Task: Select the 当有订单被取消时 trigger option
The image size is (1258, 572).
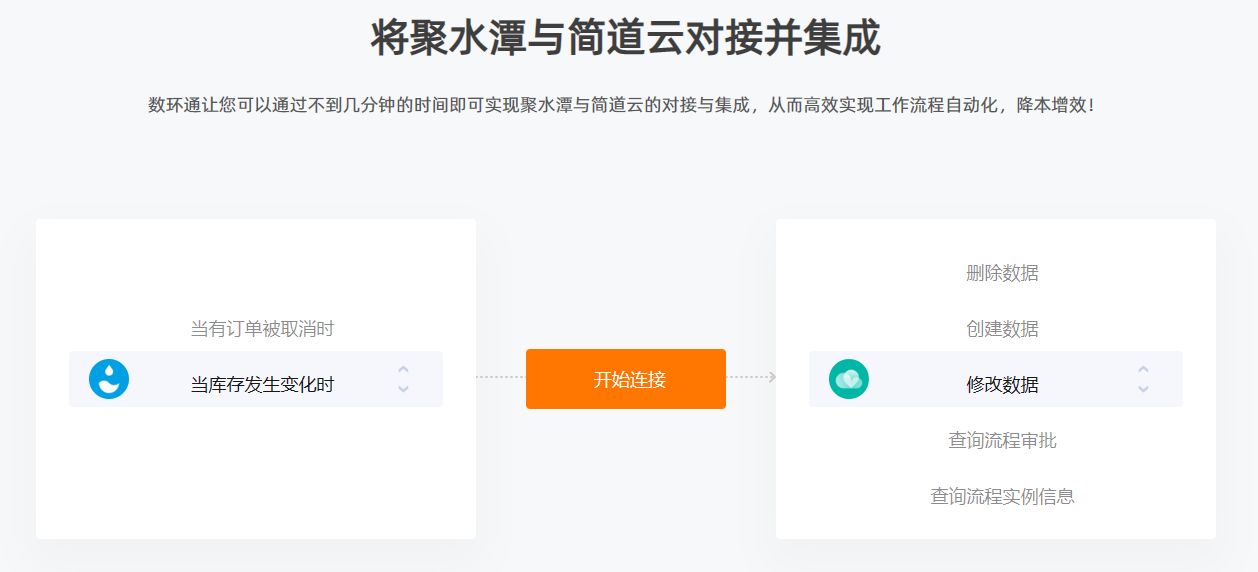Action: (262, 329)
